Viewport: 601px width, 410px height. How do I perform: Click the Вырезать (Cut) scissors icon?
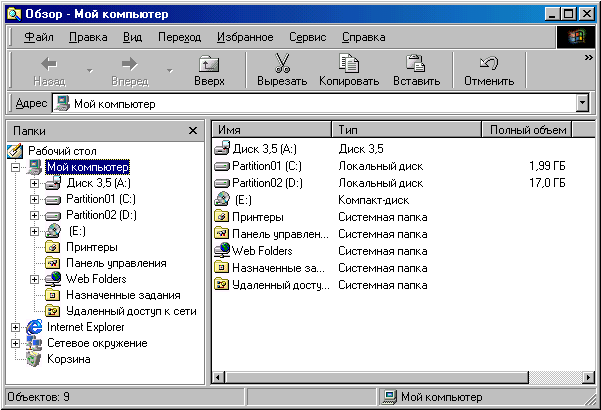[x=282, y=64]
